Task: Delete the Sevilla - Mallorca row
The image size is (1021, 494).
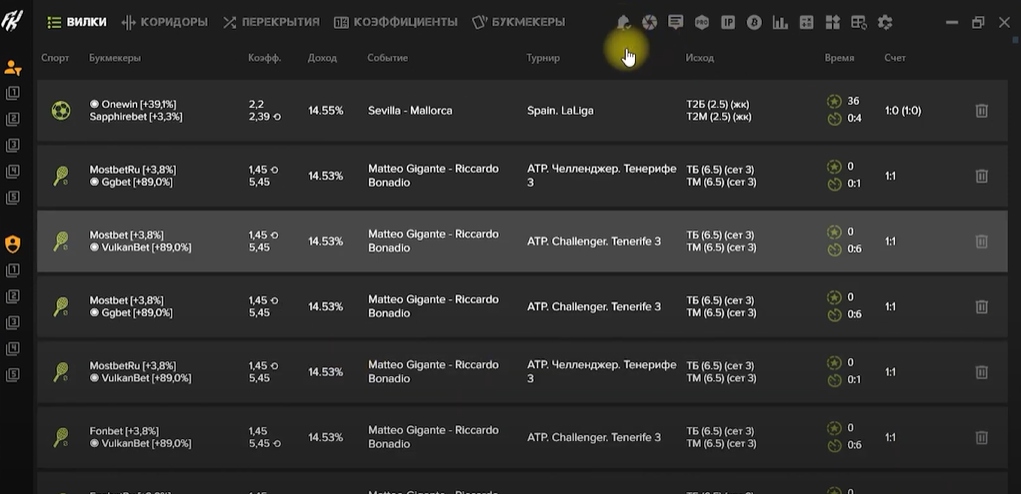Action: [982, 111]
